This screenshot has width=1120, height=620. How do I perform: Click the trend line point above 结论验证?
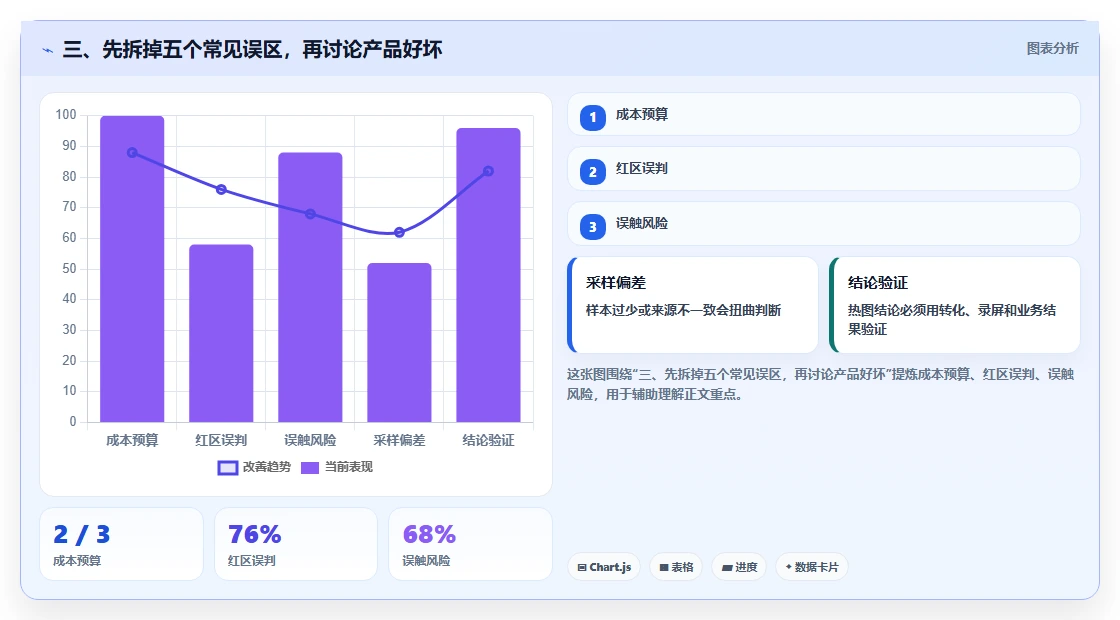pos(489,171)
